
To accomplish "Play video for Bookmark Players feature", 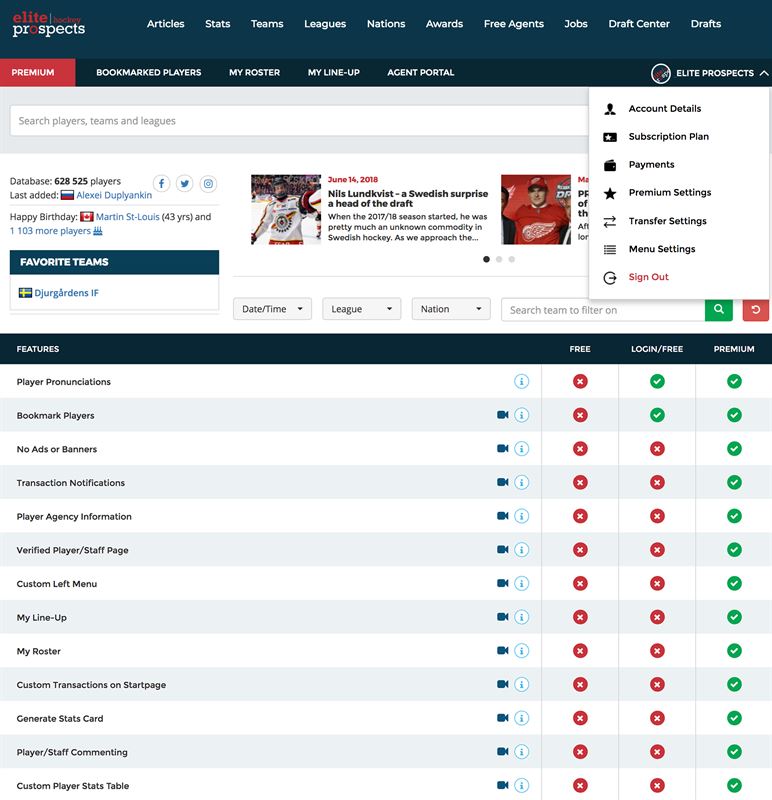I will [503, 415].
